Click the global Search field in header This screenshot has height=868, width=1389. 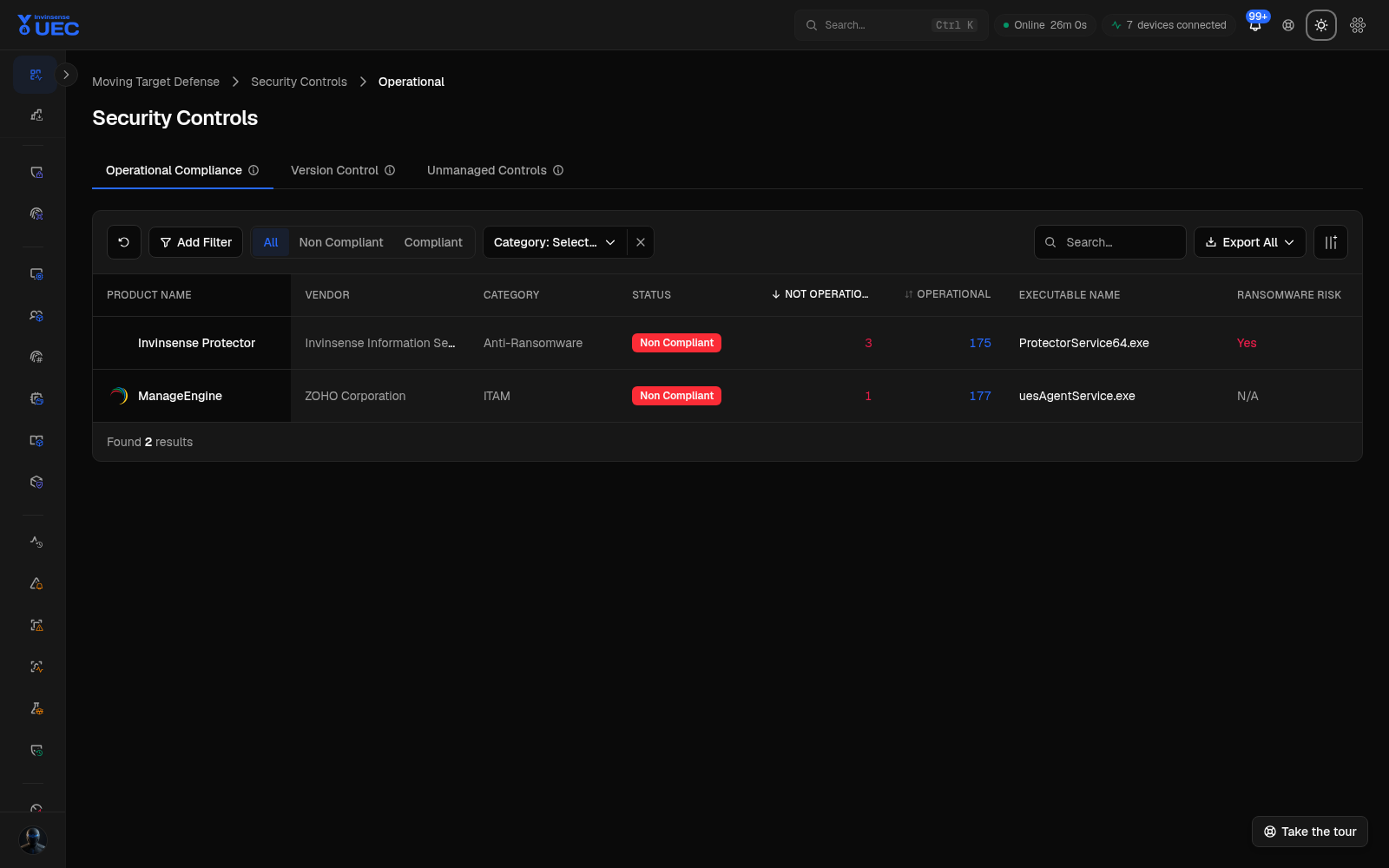tap(891, 25)
